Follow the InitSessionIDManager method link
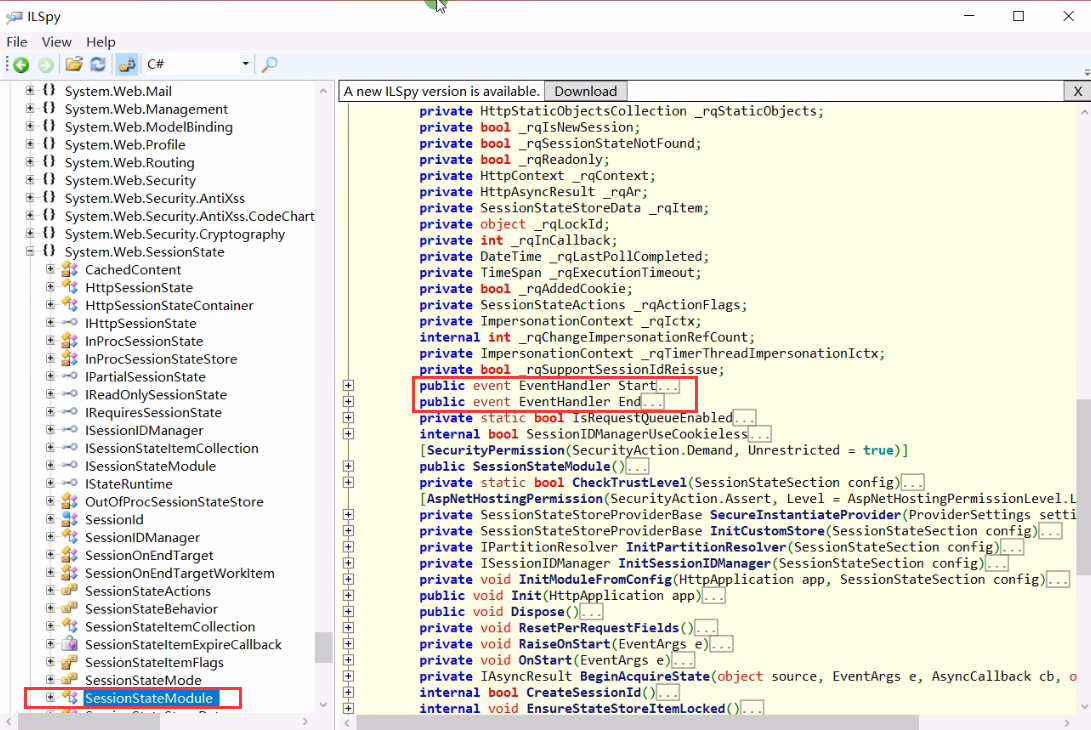Screen dimensions: 1091x730 point(694,563)
